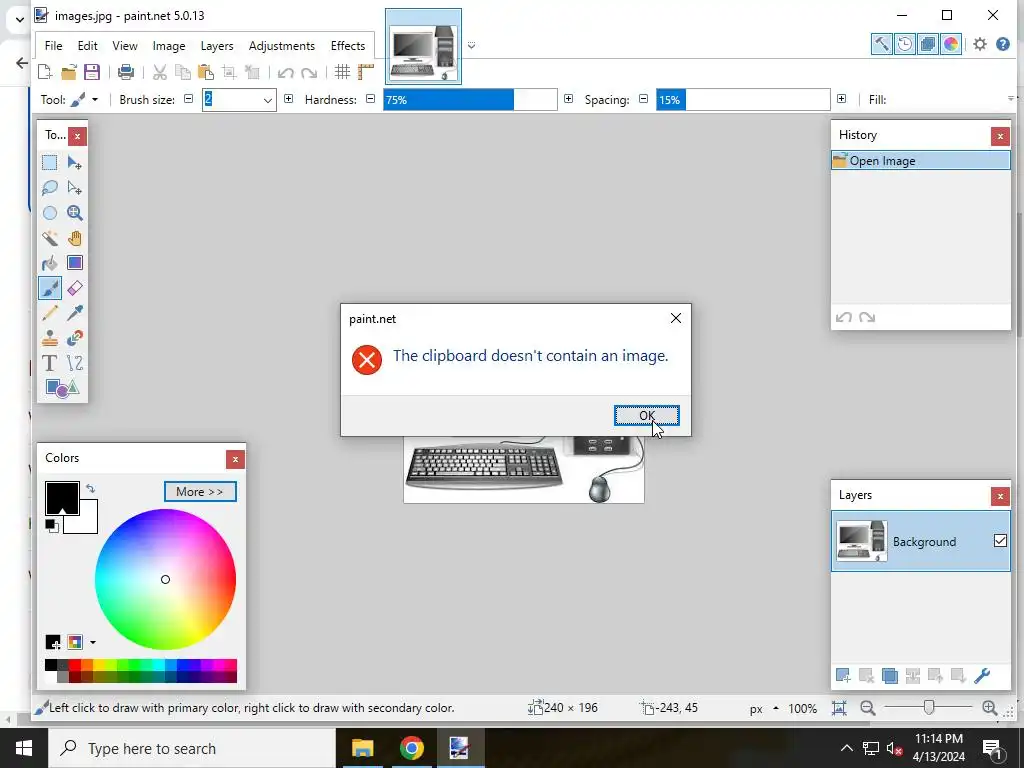The image size is (1024, 768).
Task: Select the Eraser tool
Action: [x=74, y=288]
